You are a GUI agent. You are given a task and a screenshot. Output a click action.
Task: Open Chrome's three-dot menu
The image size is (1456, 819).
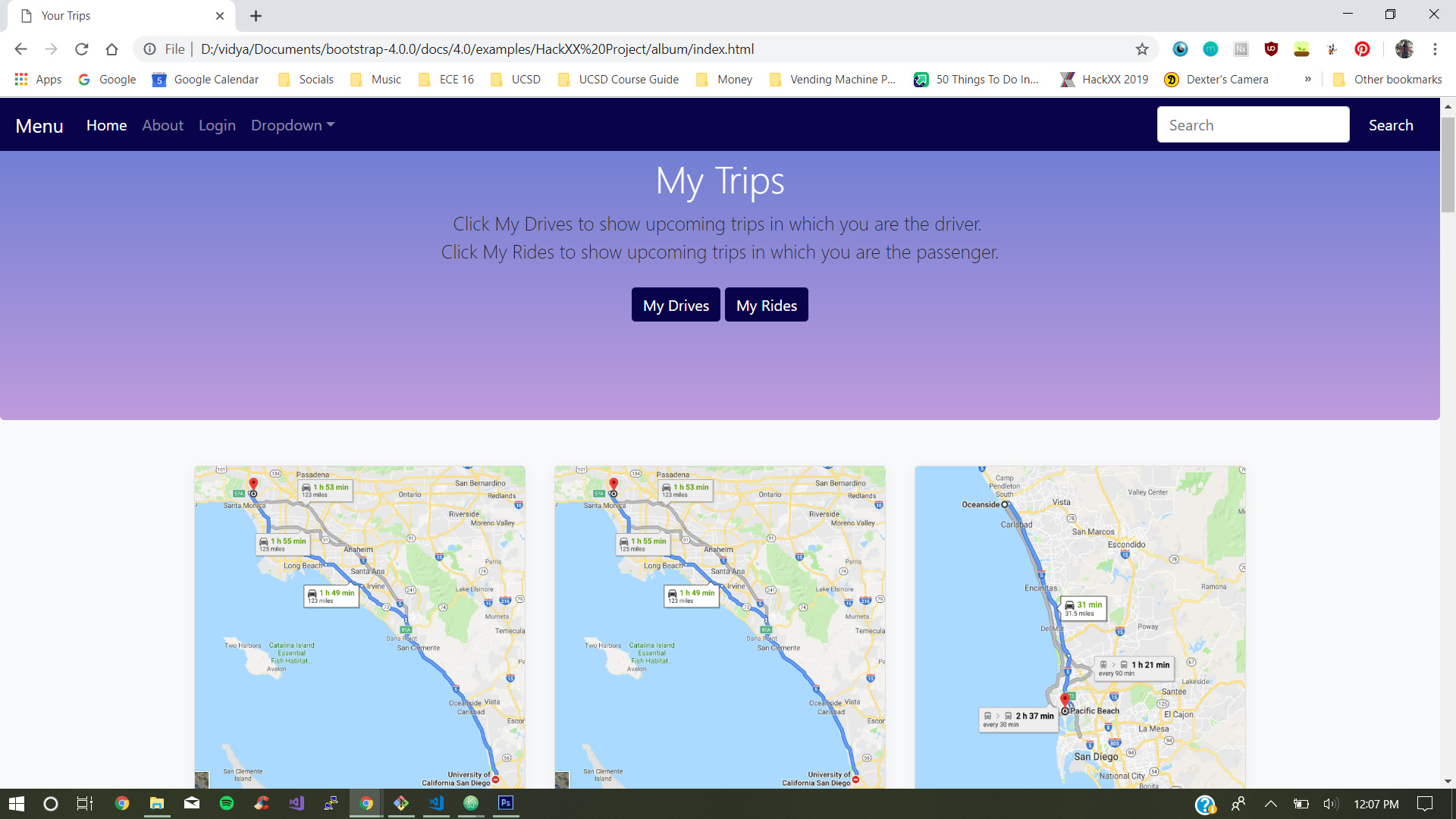(1435, 49)
